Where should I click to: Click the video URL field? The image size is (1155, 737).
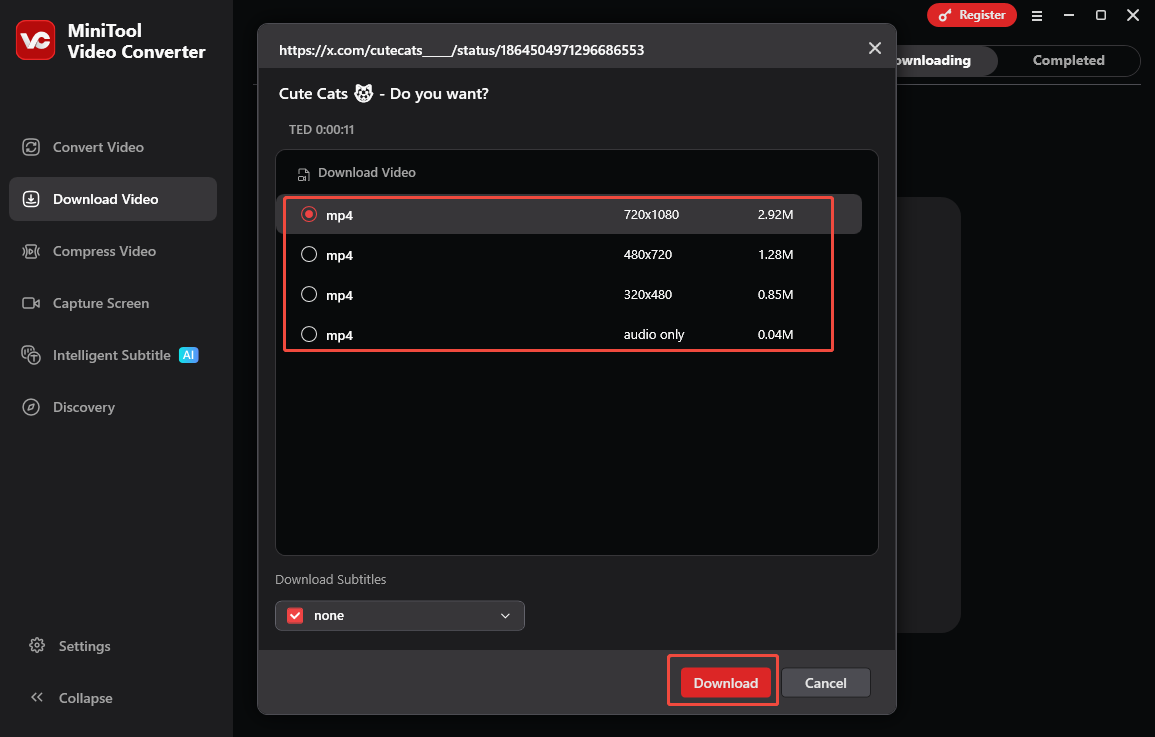pos(460,49)
